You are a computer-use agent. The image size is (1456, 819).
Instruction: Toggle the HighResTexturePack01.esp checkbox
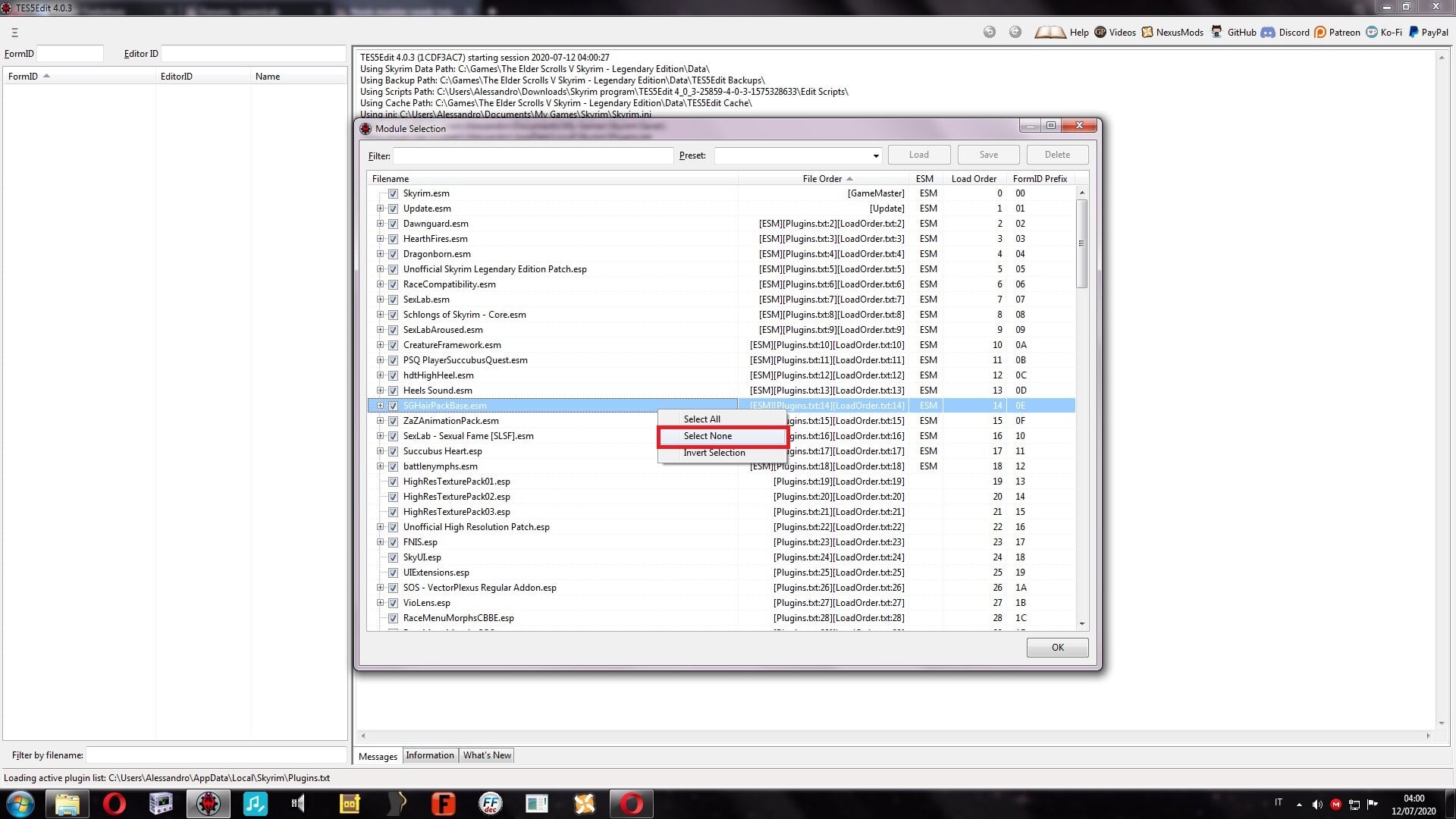(x=393, y=482)
